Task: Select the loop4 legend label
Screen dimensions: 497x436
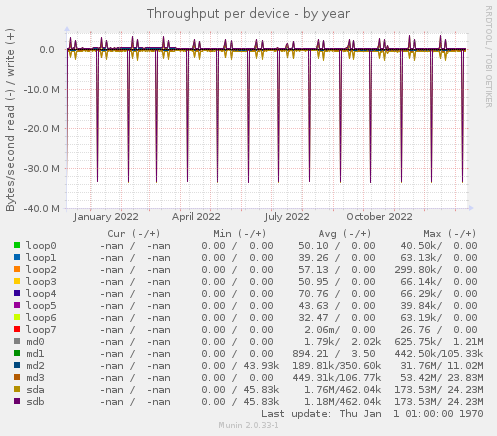Action: tap(41, 294)
